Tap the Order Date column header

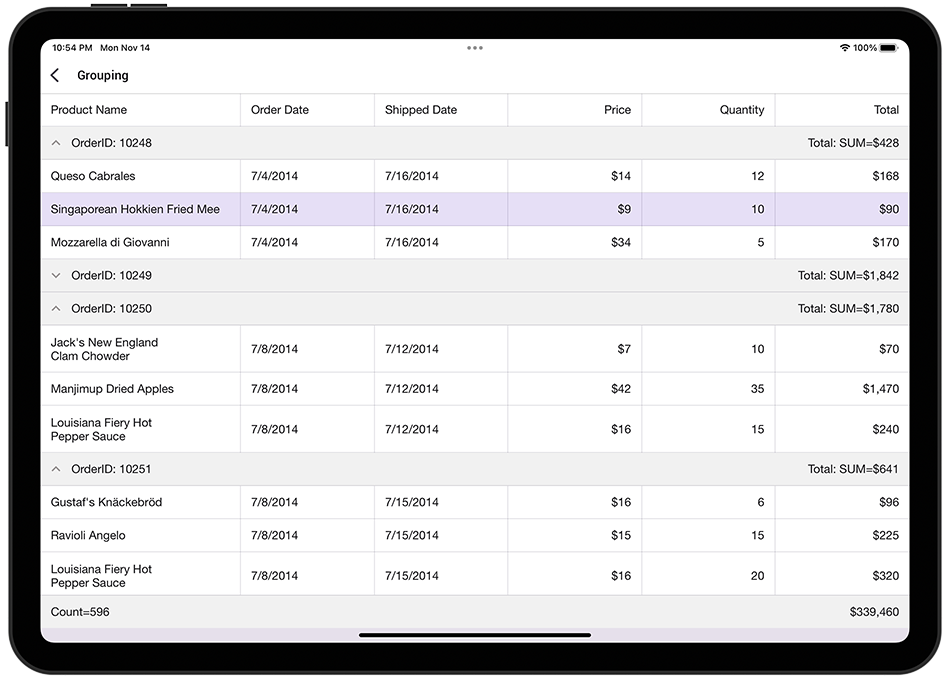click(x=280, y=109)
